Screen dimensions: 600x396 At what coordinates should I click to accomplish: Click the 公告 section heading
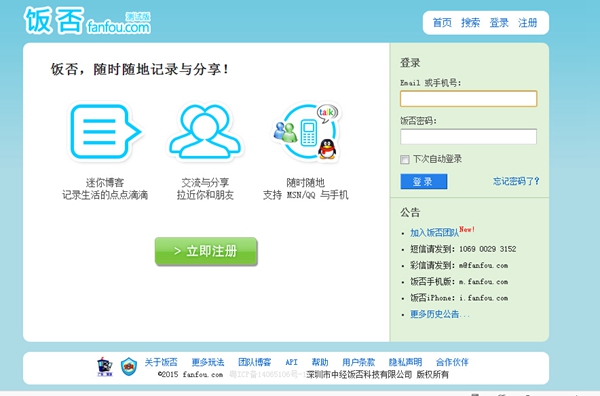point(410,212)
